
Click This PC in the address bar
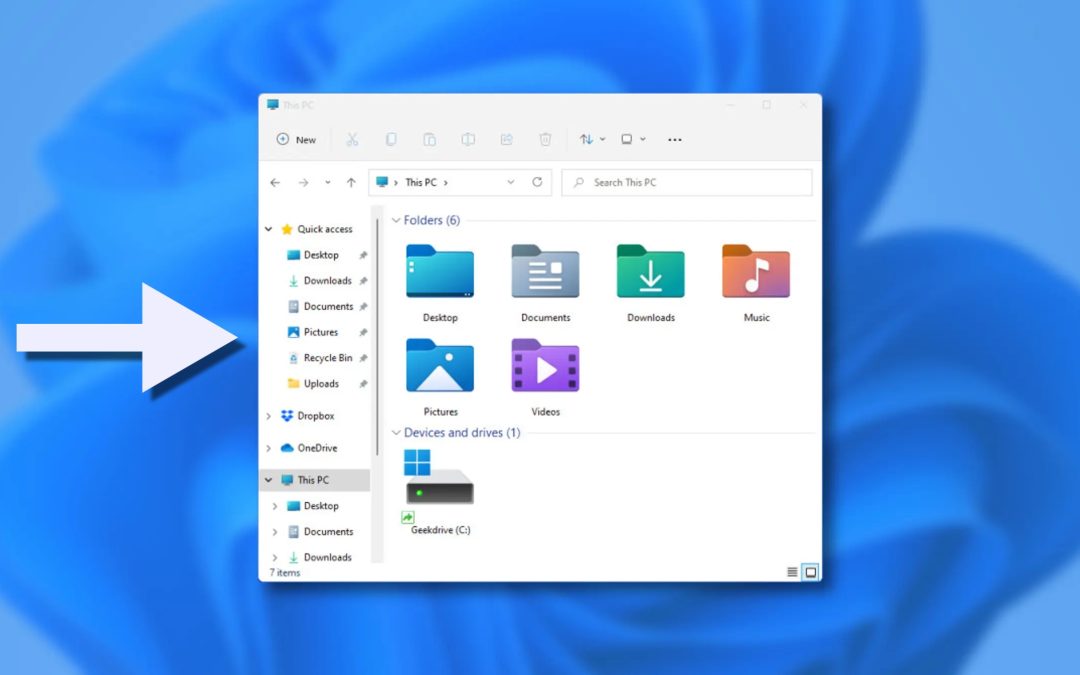point(421,183)
